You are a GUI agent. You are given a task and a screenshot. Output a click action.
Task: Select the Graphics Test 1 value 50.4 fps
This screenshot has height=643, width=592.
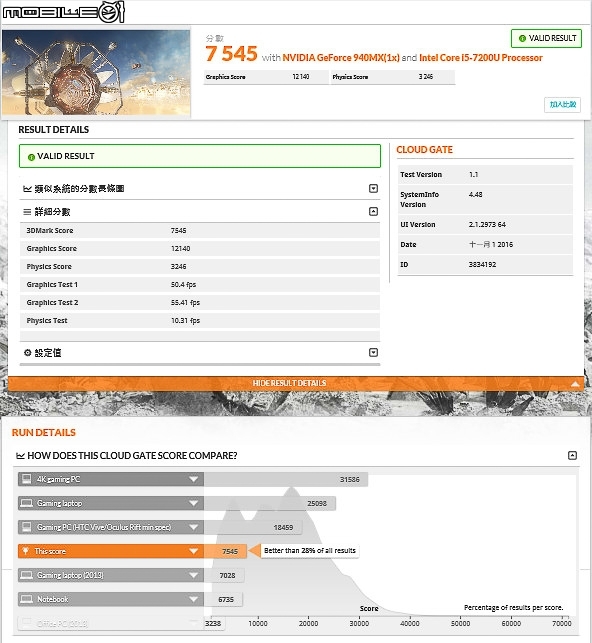point(183,285)
